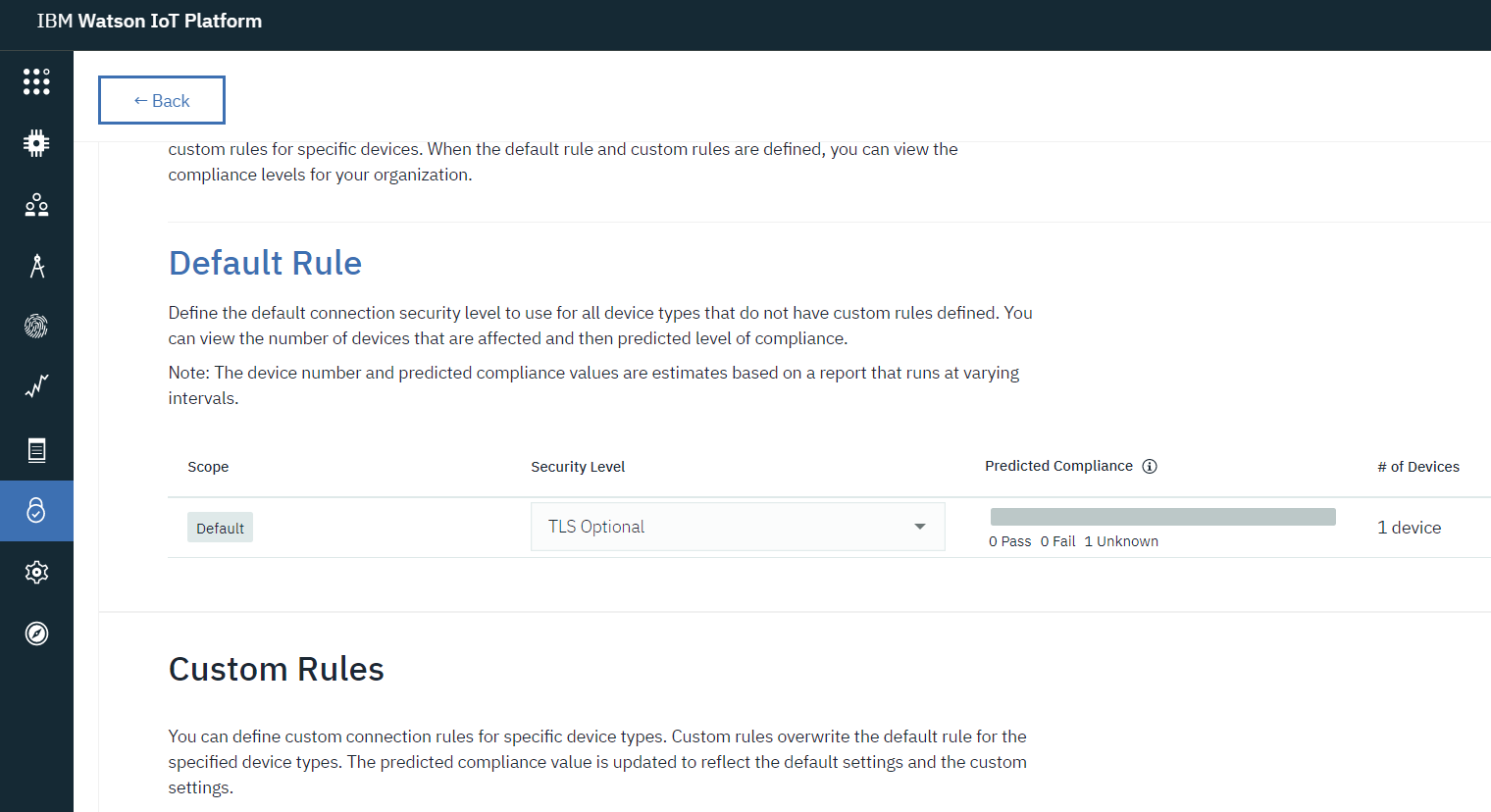Screen dimensions: 1491x812
Task: Click the IBM Watson IoT Platform title
Action: coord(149,21)
